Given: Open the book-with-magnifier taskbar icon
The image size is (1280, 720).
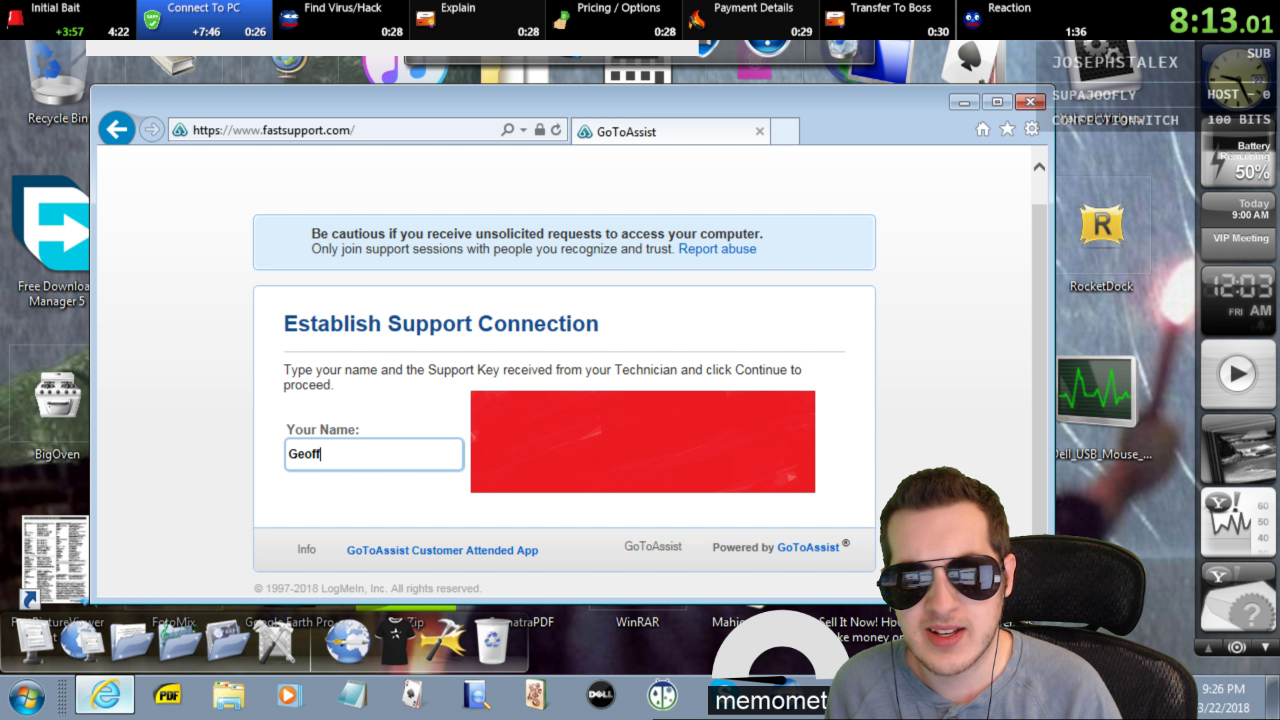Looking at the screenshot, I should pos(476,694).
